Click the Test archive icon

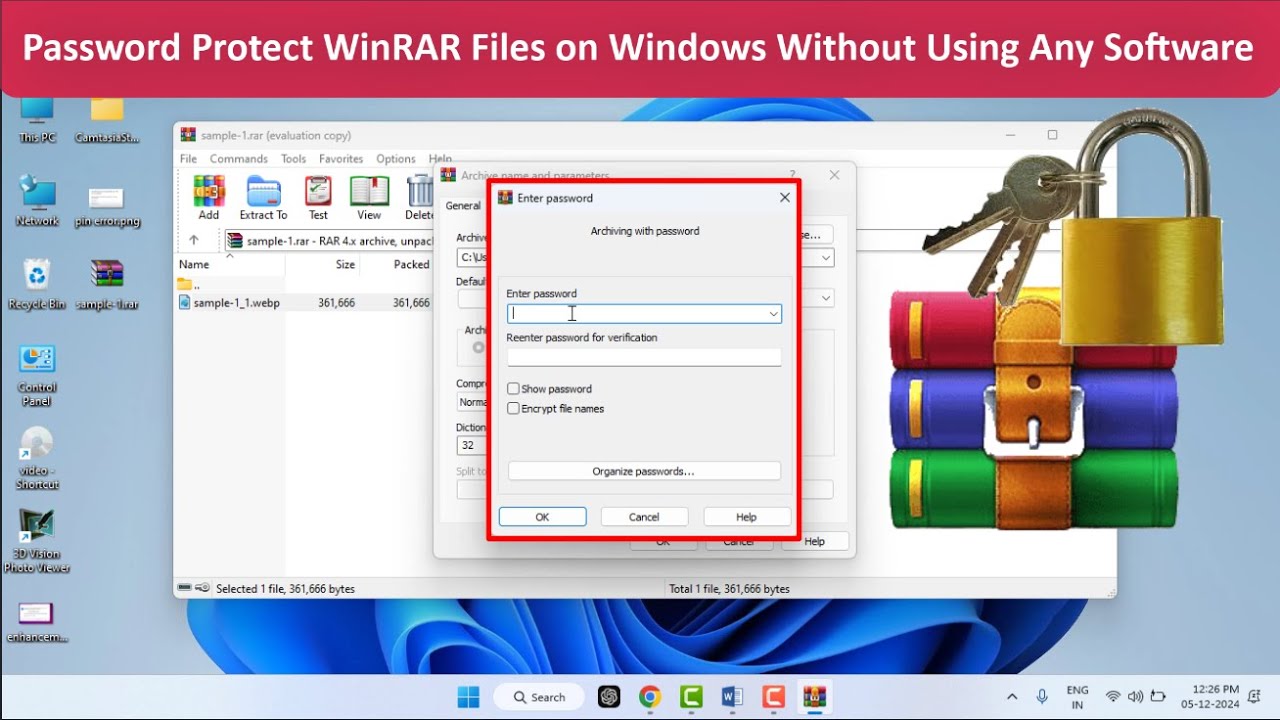[x=318, y=198]
